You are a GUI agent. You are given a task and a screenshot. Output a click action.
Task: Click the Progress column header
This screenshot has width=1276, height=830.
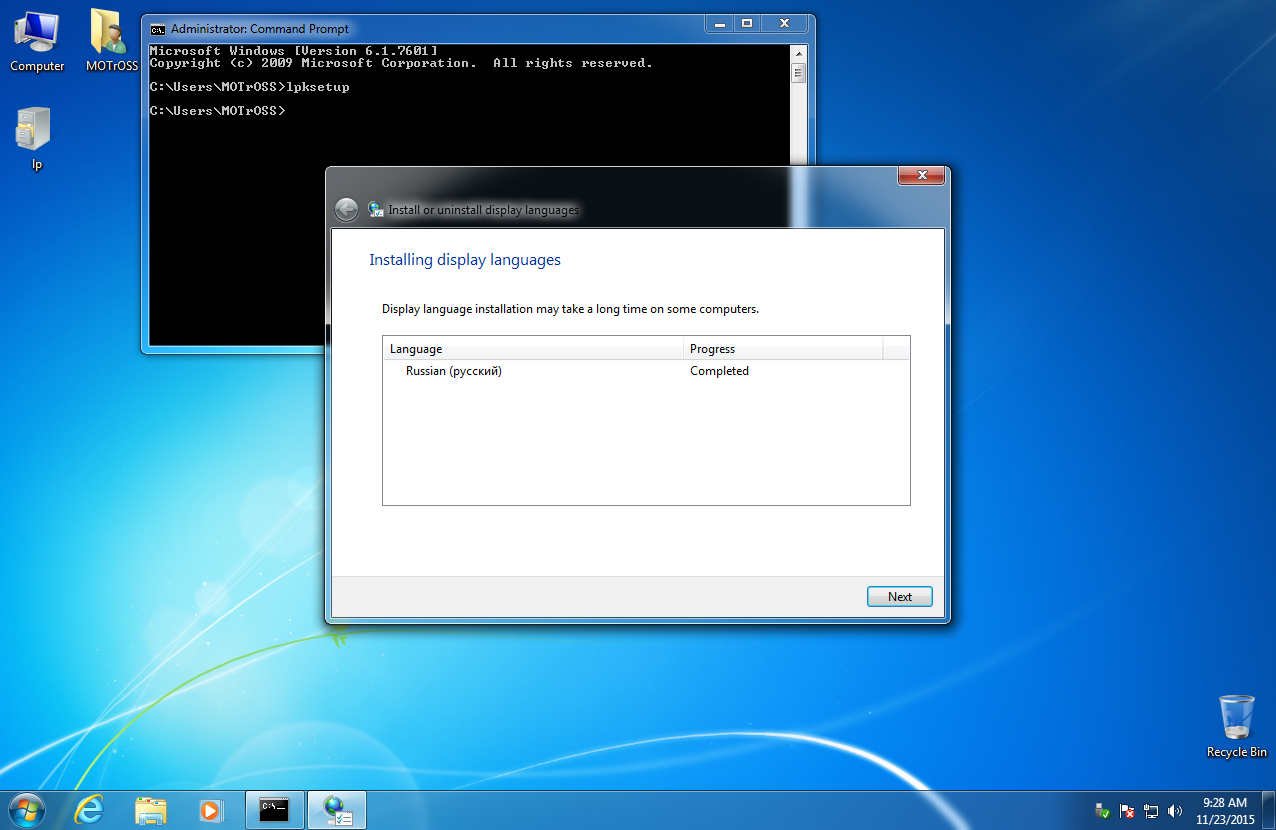pyautogui.click(x=784, y=349)
